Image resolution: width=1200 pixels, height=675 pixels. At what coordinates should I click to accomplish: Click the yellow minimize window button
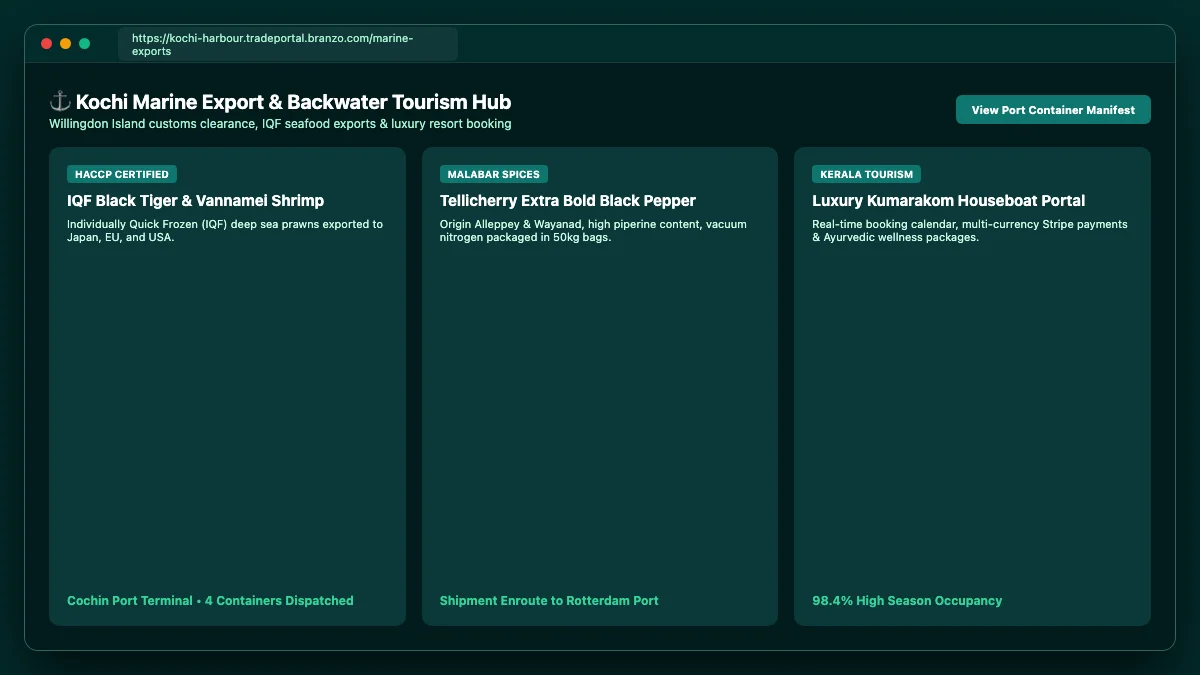click(65, 43)
